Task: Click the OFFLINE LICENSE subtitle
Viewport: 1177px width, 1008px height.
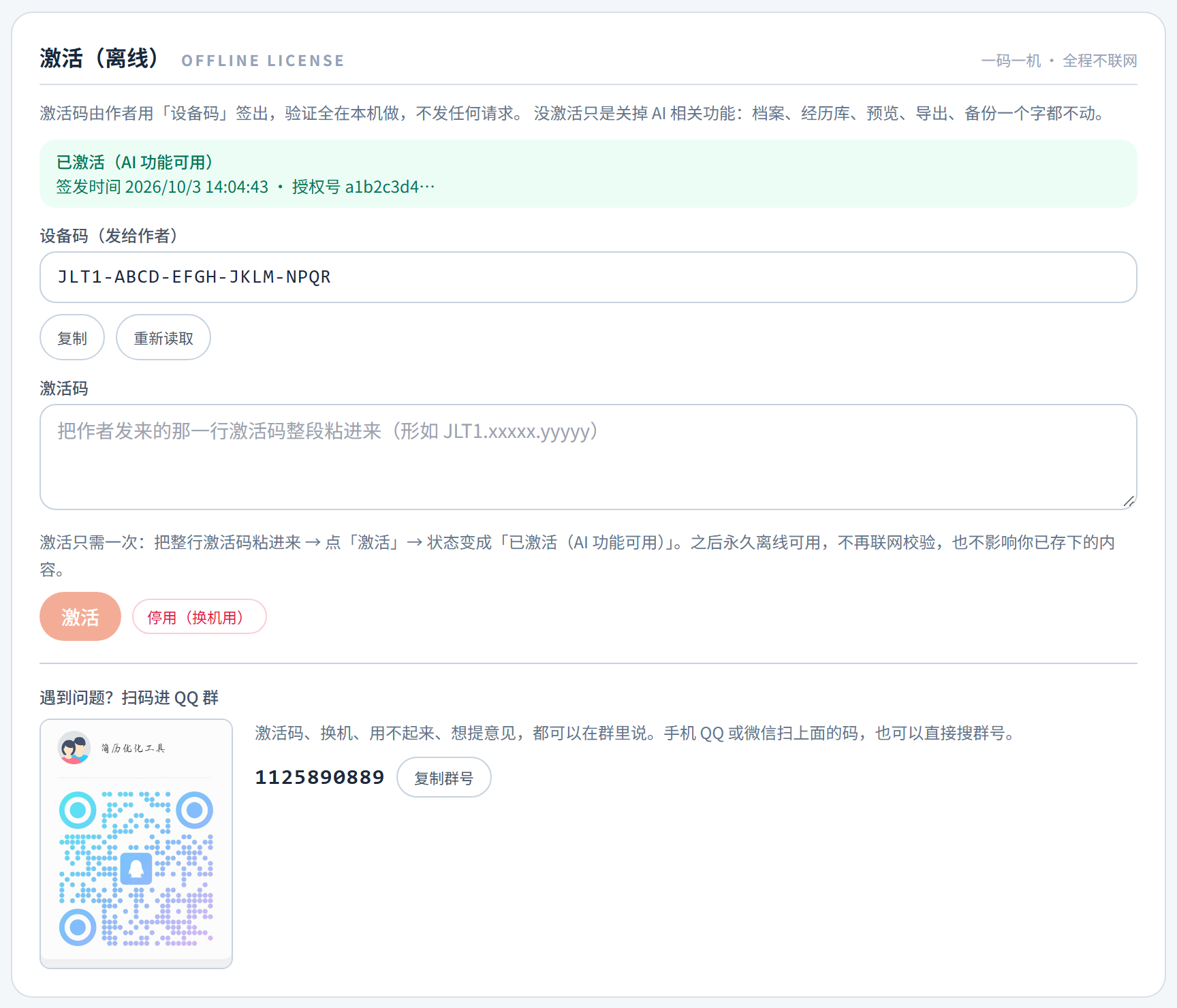Action: pos(263,61)
